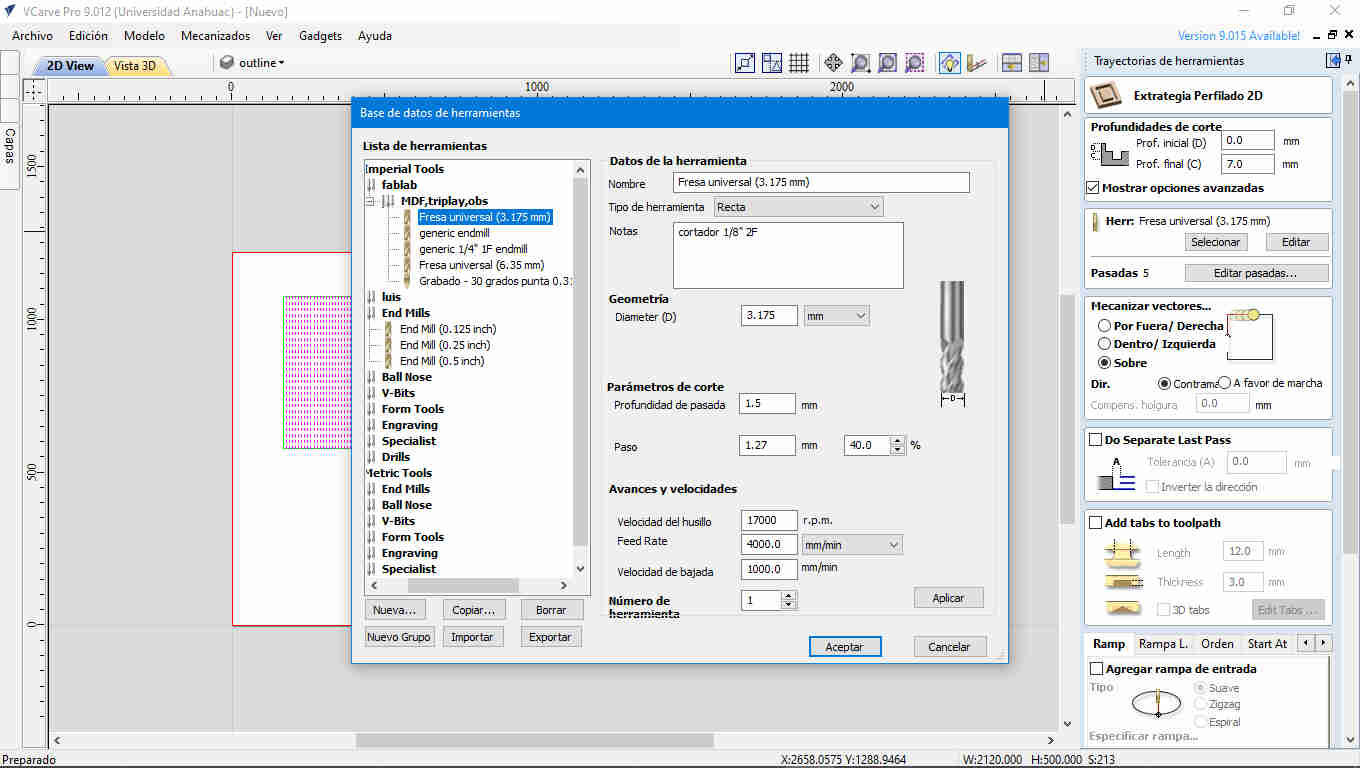Adjust the Paso percentage stepper
The image size is (1360, 768).
tap(897, 446)
